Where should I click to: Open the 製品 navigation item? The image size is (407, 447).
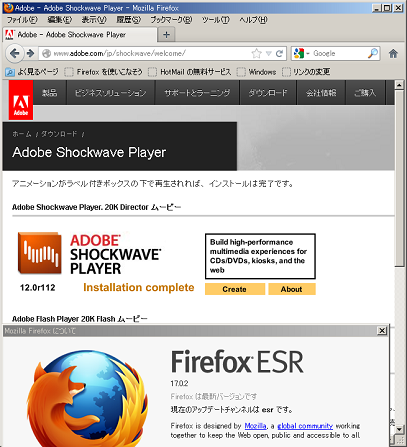click(50, 93)
